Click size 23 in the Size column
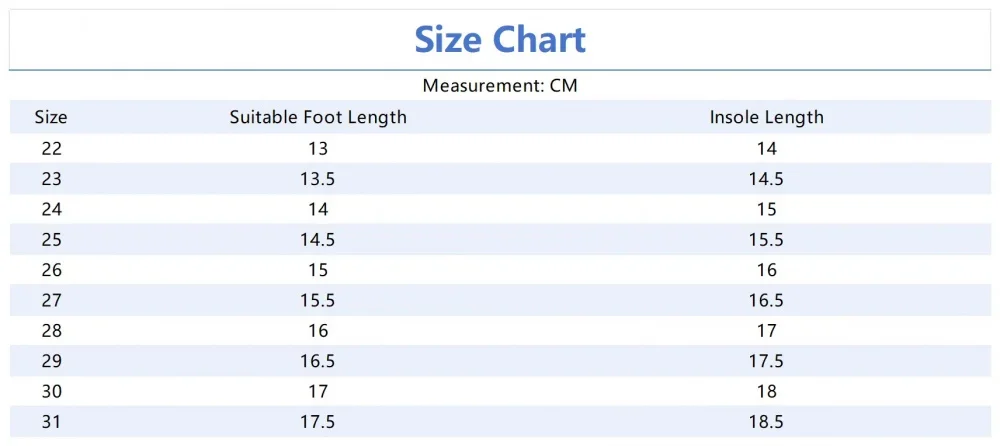1000x446 pixels. [51, 179]
